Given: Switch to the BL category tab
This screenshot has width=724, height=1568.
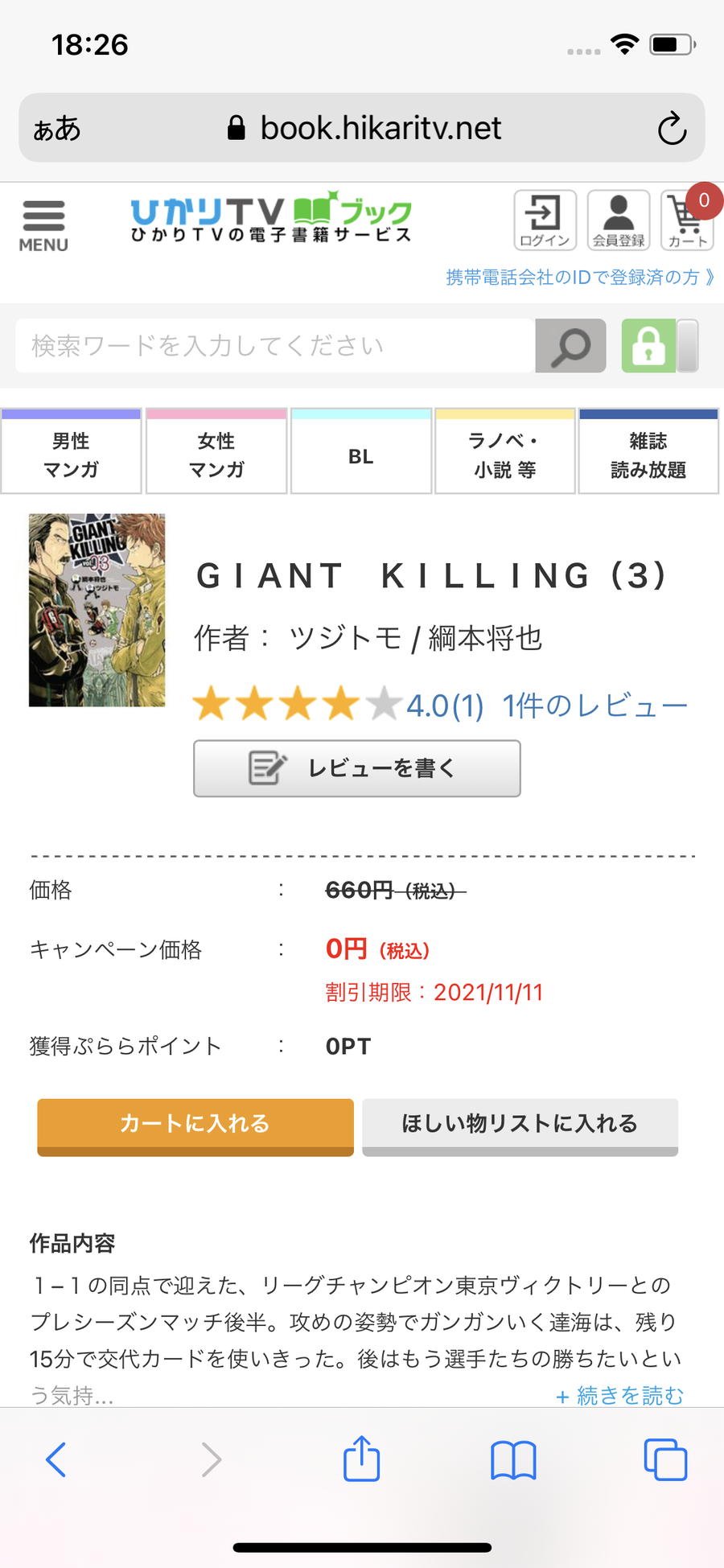Looking at the screenshot, I should [361, 451].
